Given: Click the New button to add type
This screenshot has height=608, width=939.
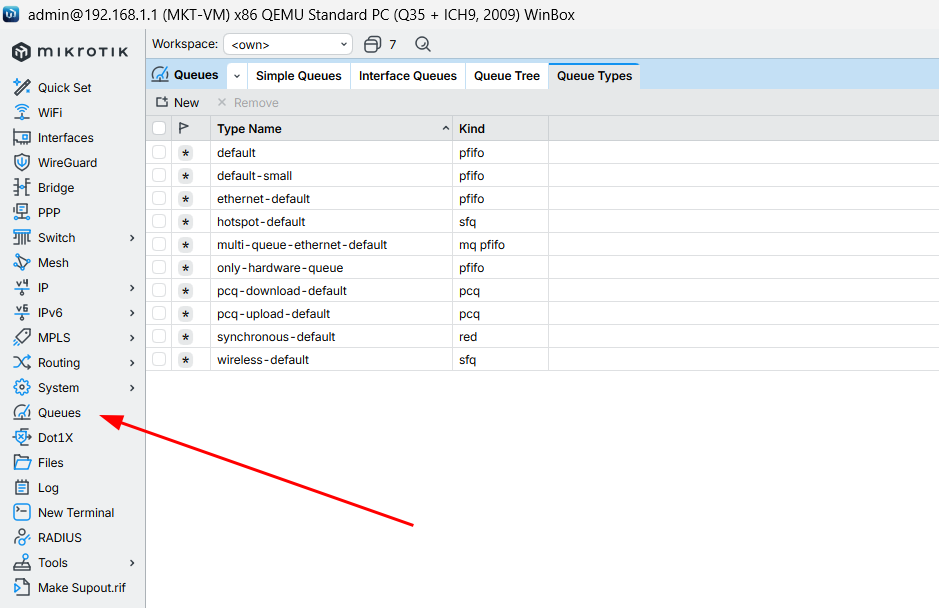Looking at the screenshot, I should 177,102.
